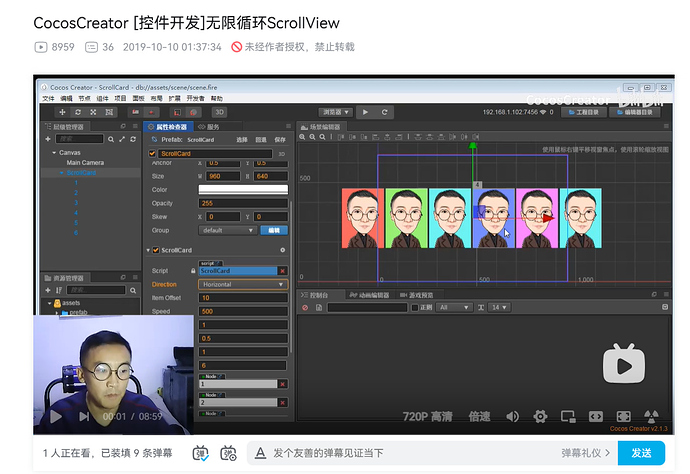
Task: Open the console All filter dropdown
Action: (x=455, y=307)
